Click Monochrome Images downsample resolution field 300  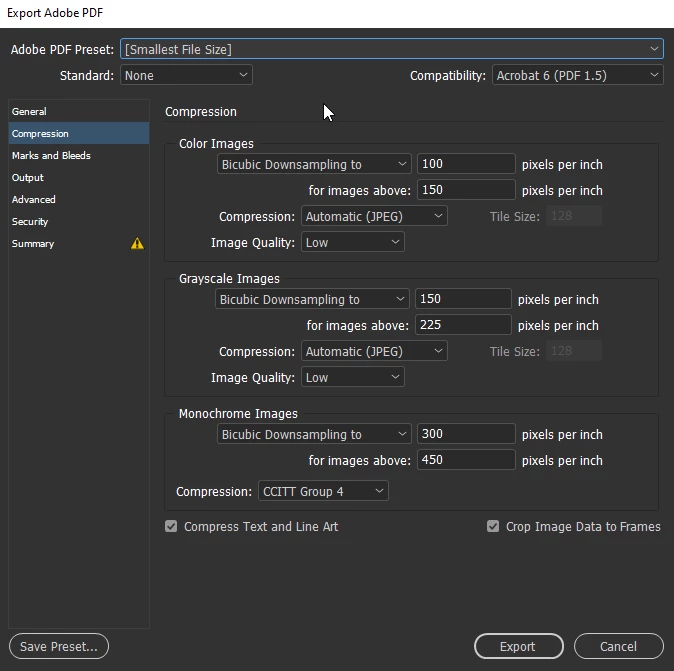point(466,434)
